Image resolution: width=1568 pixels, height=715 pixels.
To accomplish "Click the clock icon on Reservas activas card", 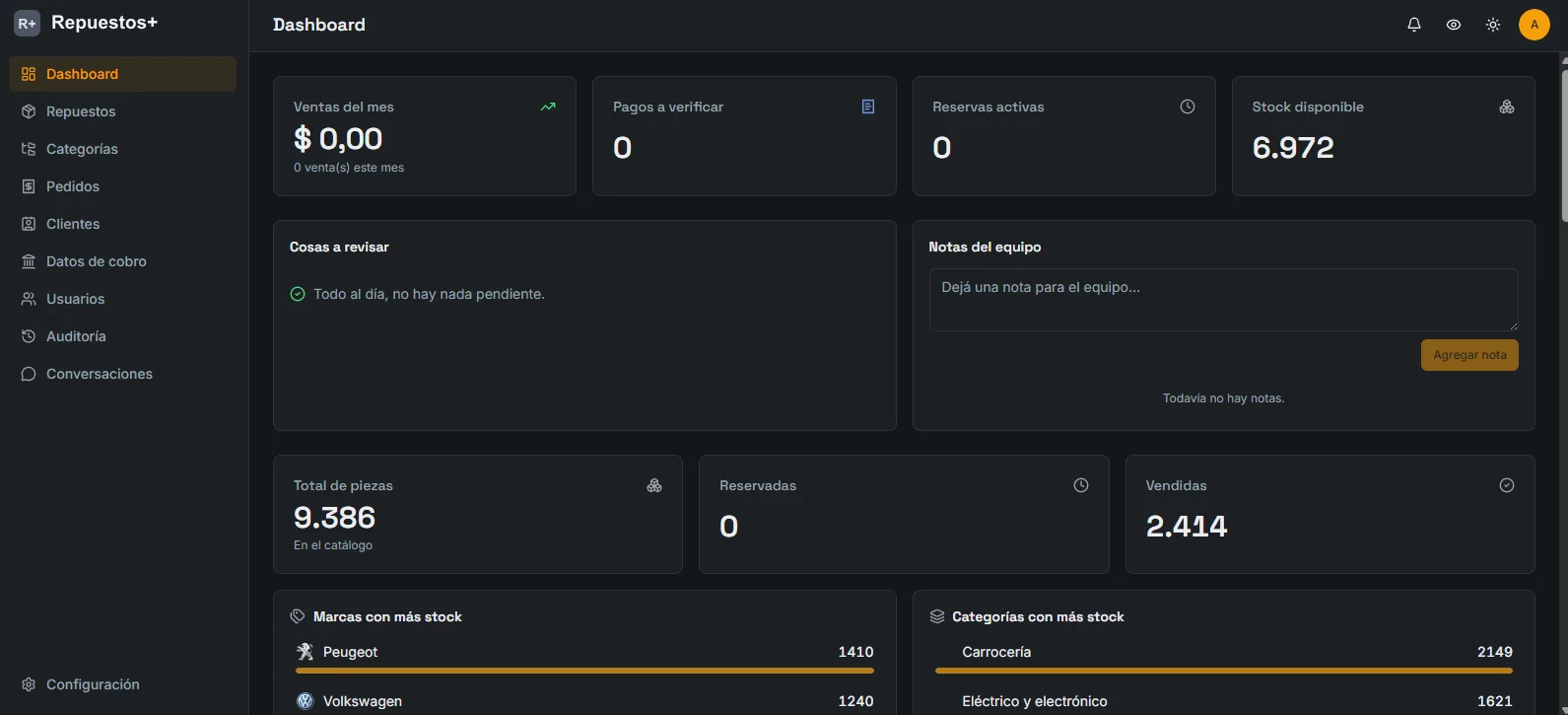I will pos(1188,107).
